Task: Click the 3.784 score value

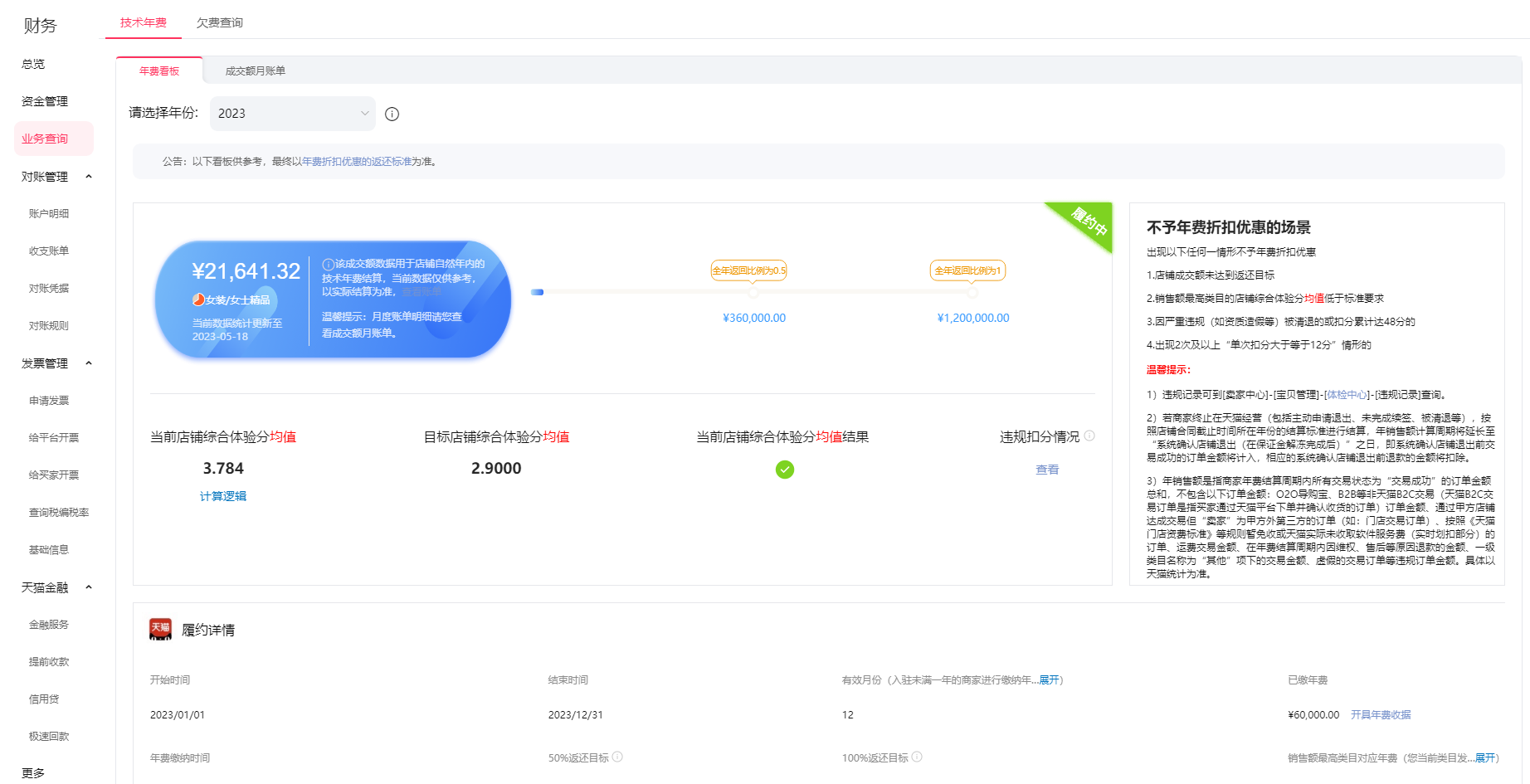Action: point(223,468)
